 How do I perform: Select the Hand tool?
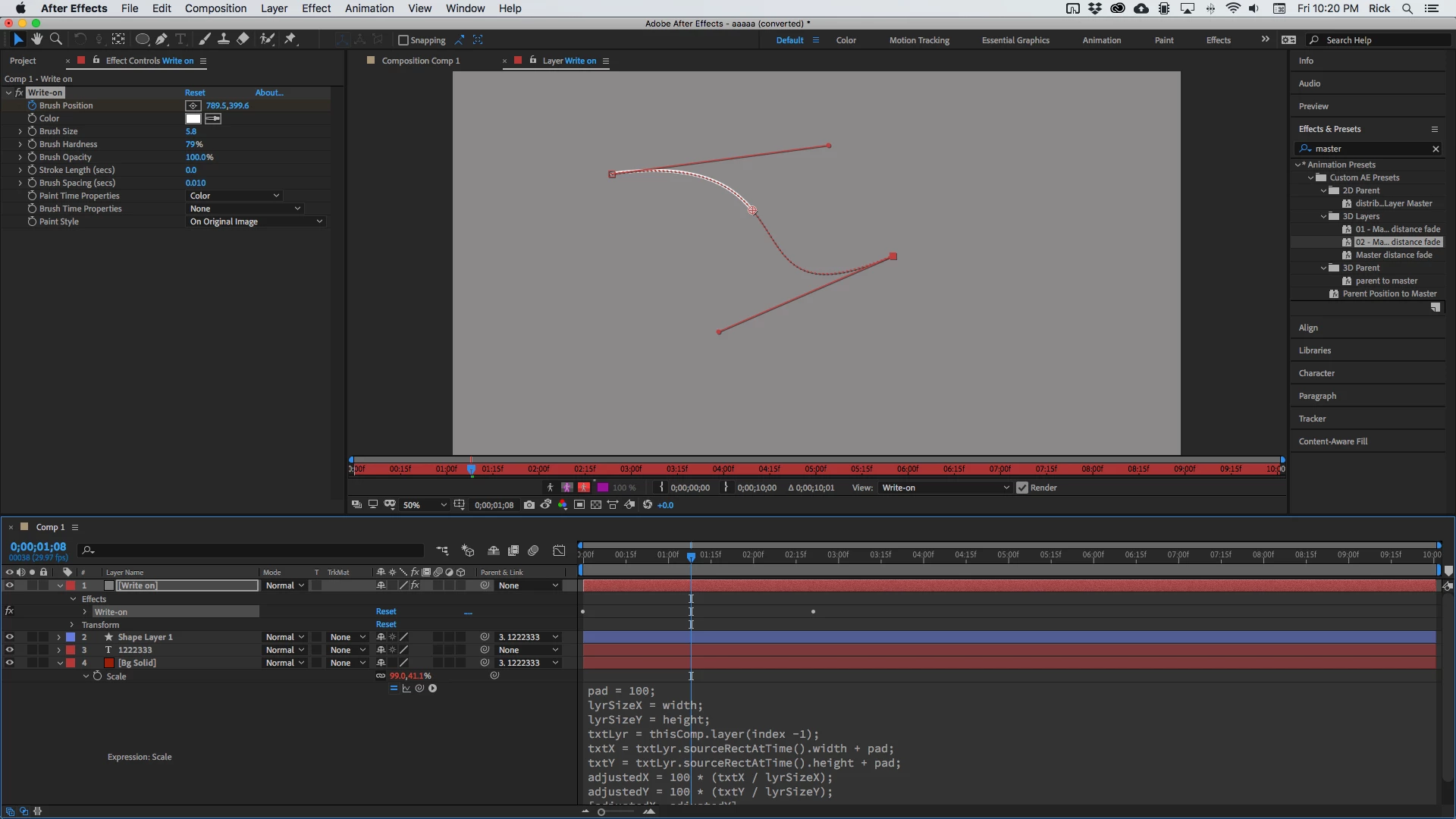point(36,39)
